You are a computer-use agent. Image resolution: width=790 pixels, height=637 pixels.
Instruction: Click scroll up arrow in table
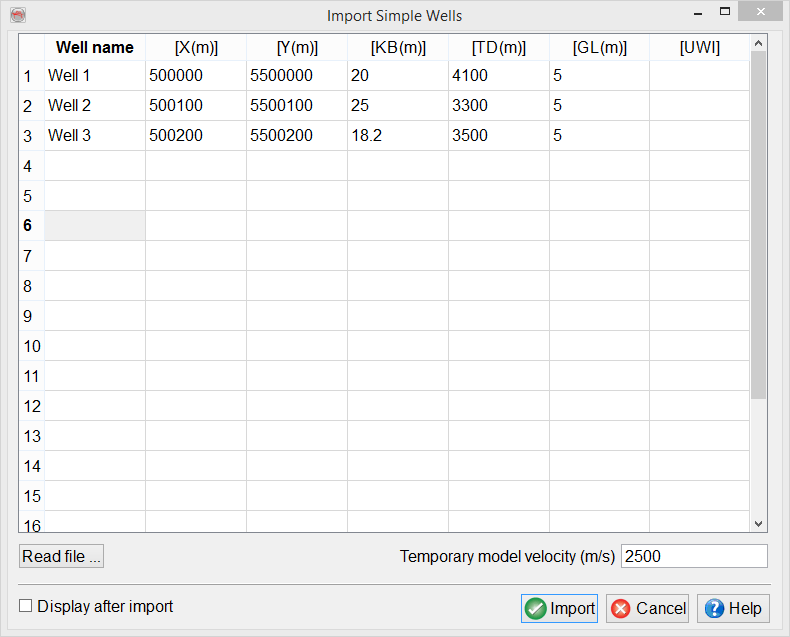coord(758,44)
